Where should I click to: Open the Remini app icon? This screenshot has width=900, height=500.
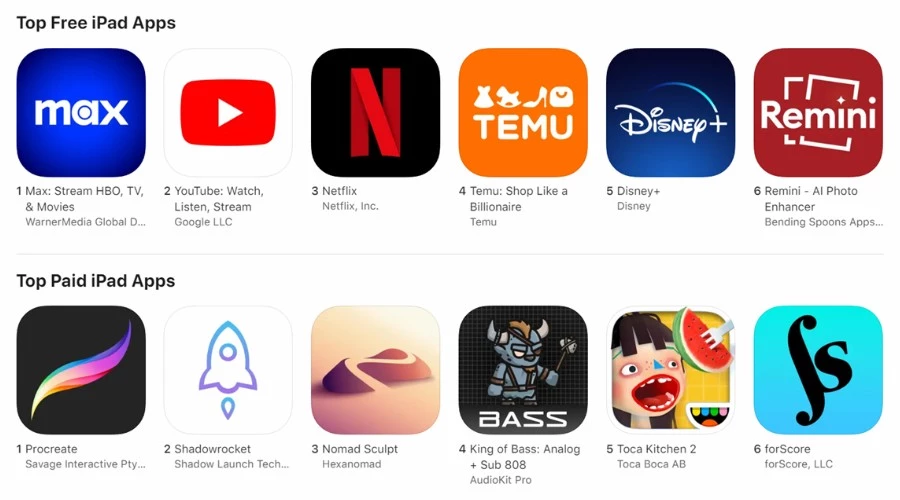tap(818, 113)
